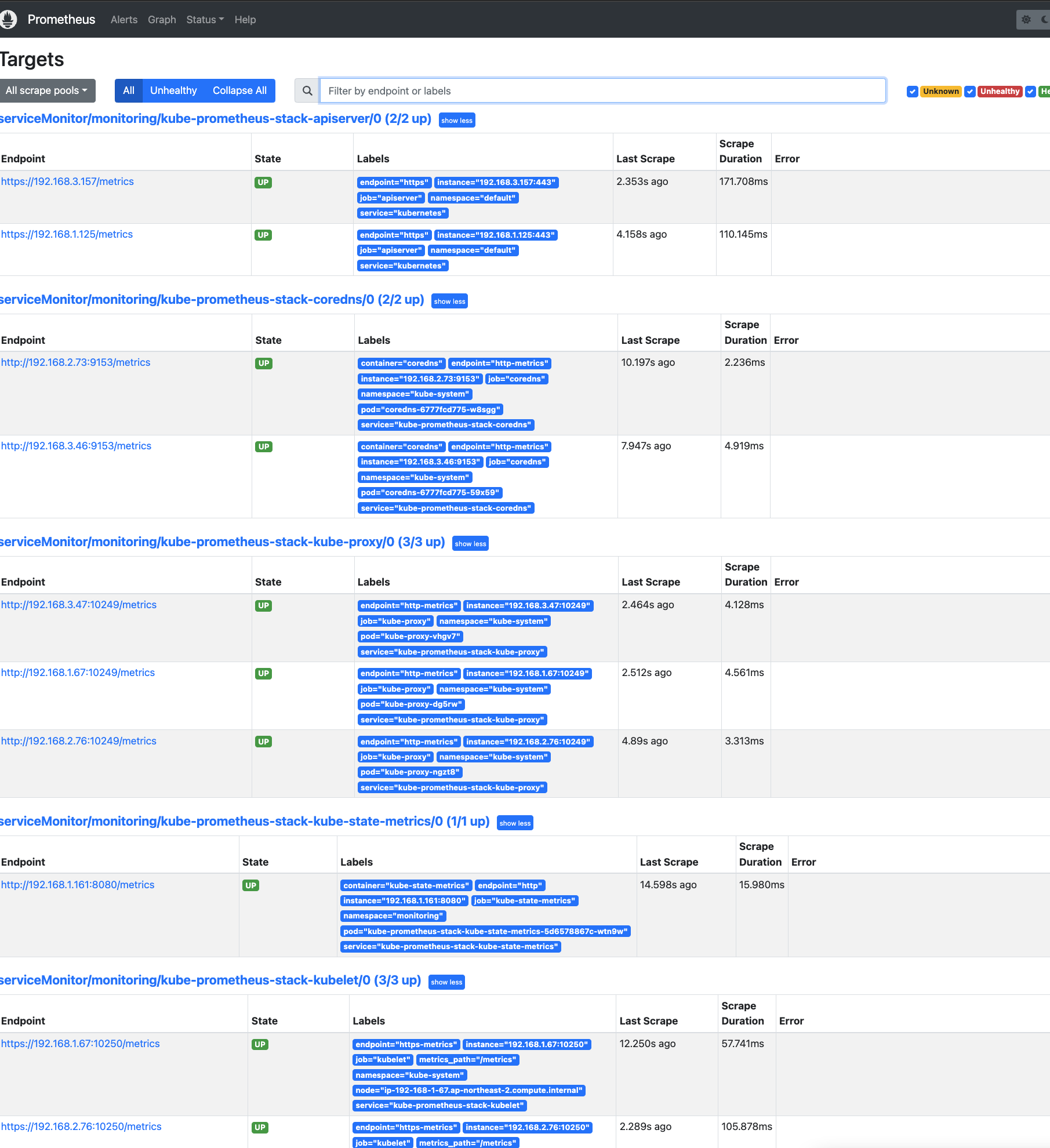Open the kube-state-metrics scrape pool heading link
This screenshot has height=1148, width=1050.
[x=245, y=821]
